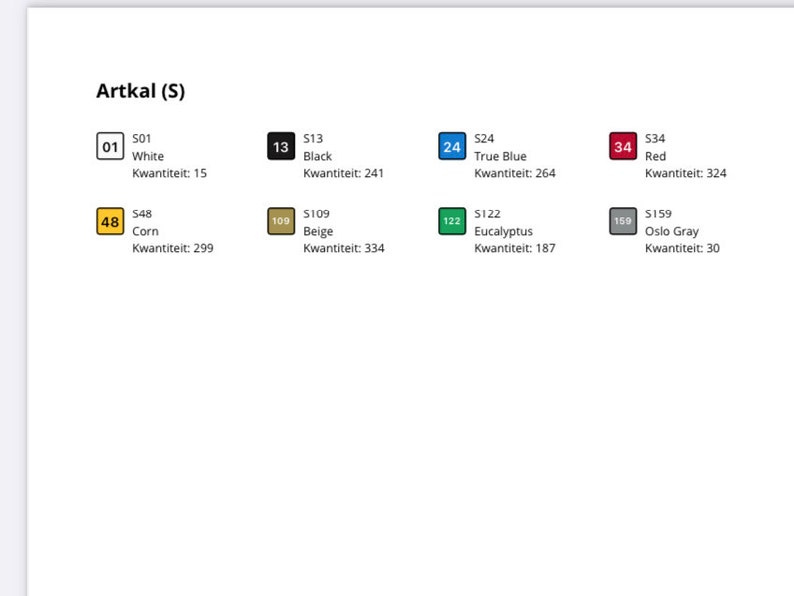Click Kwantiteit: 15 text
The width and height of the screenshot is (794, 596).
(x=170, y=173)
